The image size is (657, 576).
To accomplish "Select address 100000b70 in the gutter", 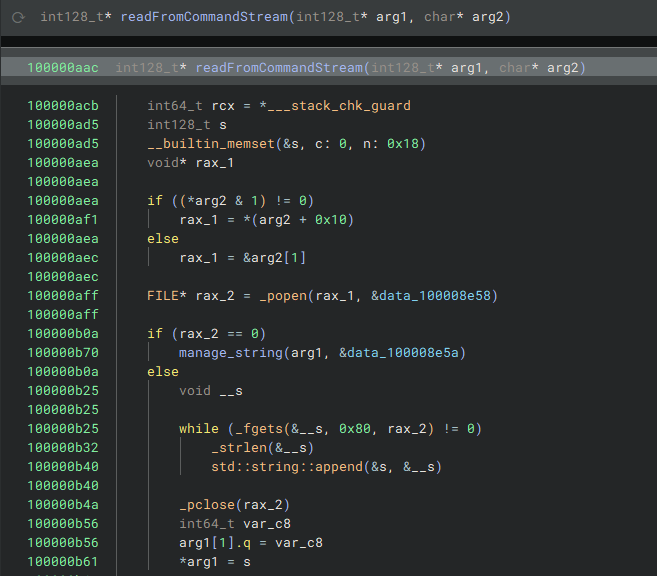I will 63,352.
